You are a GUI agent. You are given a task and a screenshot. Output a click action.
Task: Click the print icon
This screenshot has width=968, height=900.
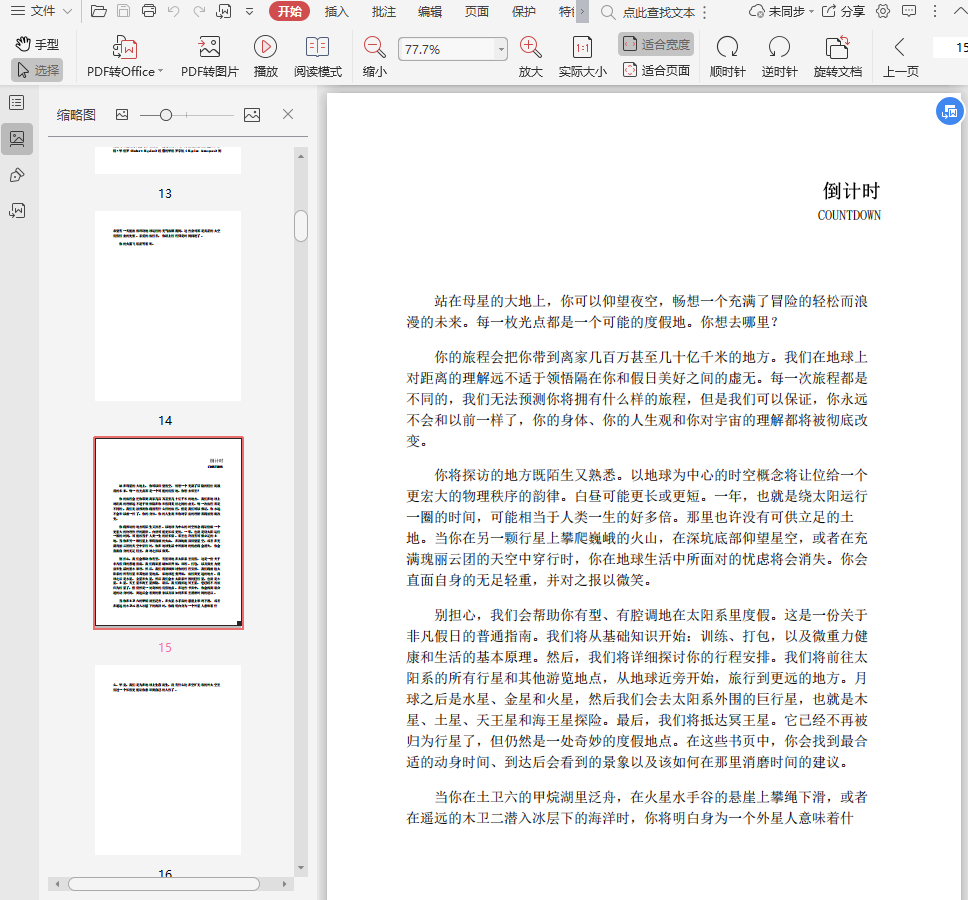click(149, 11)
